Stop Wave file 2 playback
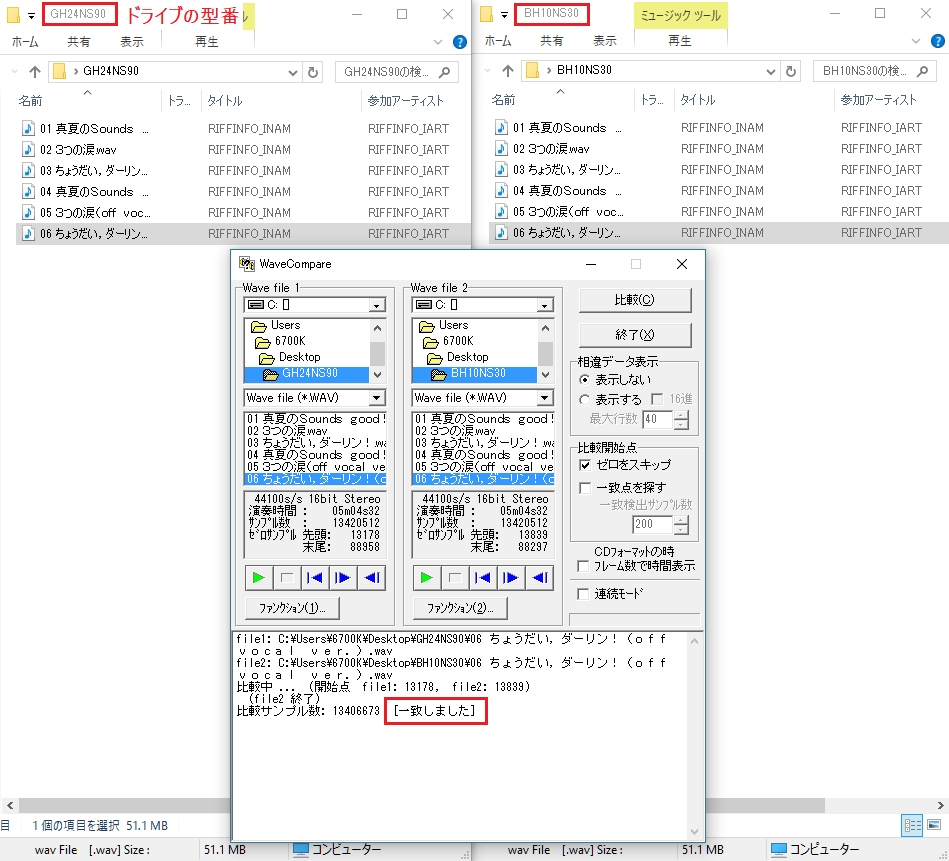The width and height of the screenshot is (949, 861). 455,578
